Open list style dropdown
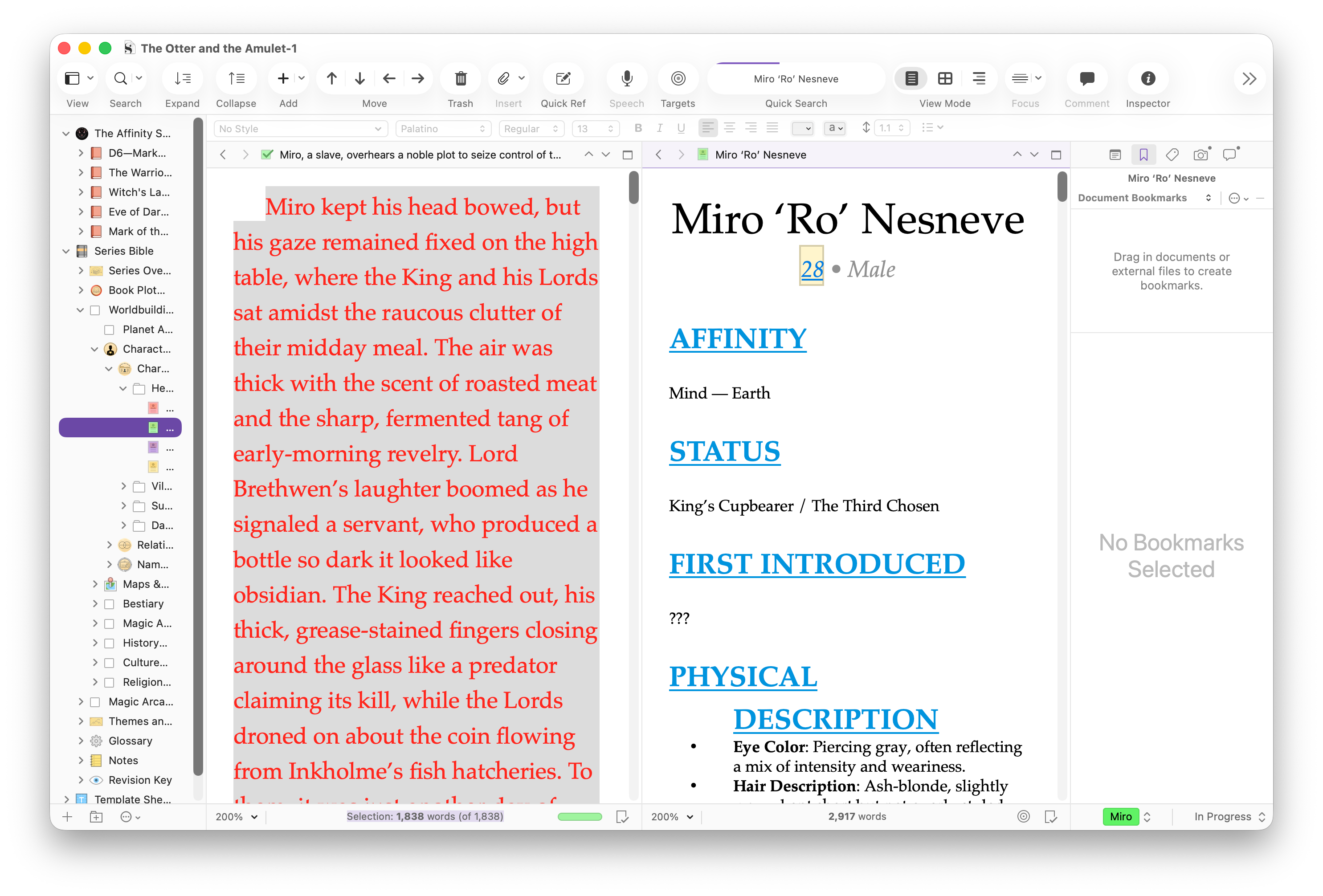Image resolution: width=1323 pixels, height=896 pixels. [x=932, y=128]
